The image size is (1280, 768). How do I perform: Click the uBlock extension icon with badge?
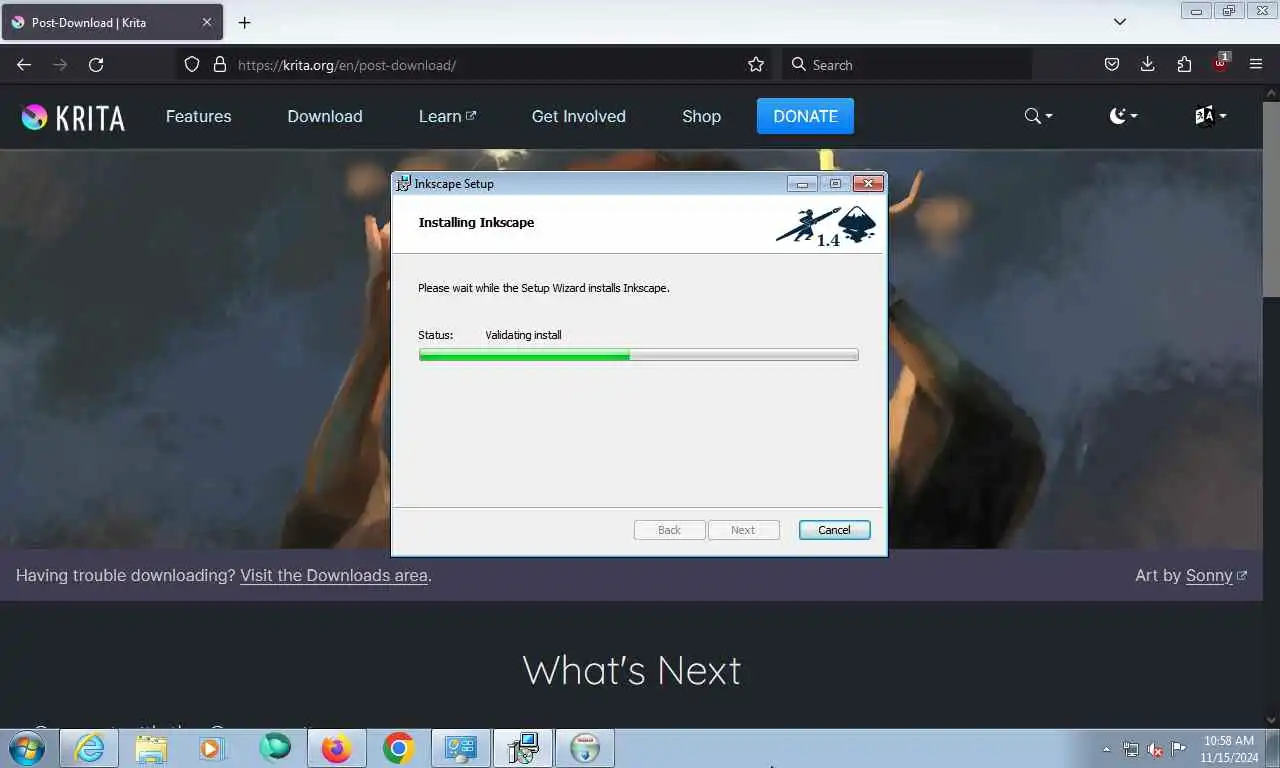coord(1221,62)
